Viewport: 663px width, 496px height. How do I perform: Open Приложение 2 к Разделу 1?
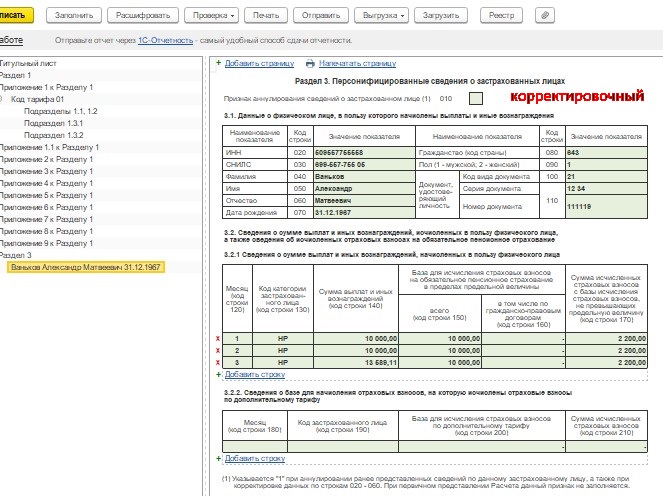[47, 159]
